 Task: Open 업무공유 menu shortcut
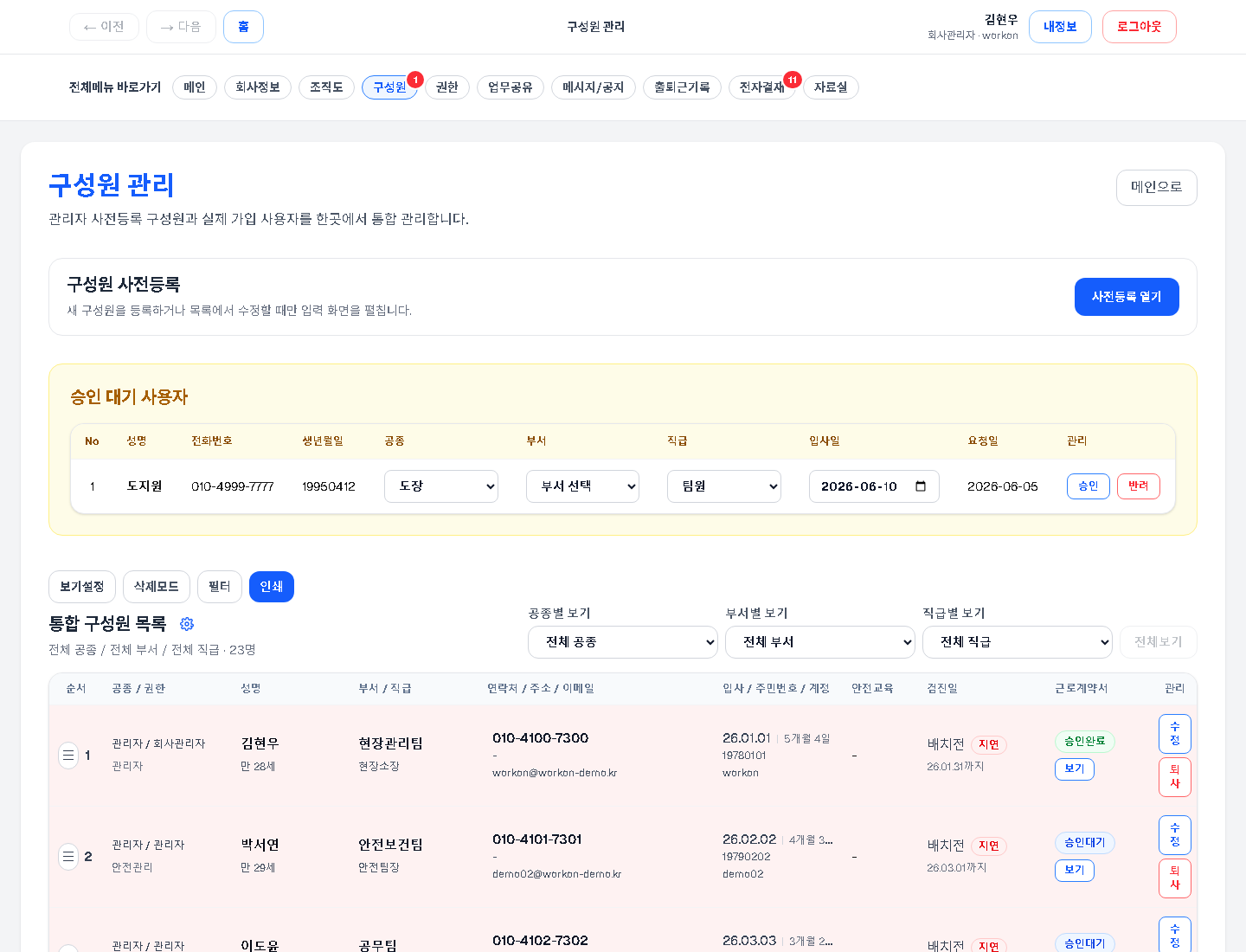[511, 87]
